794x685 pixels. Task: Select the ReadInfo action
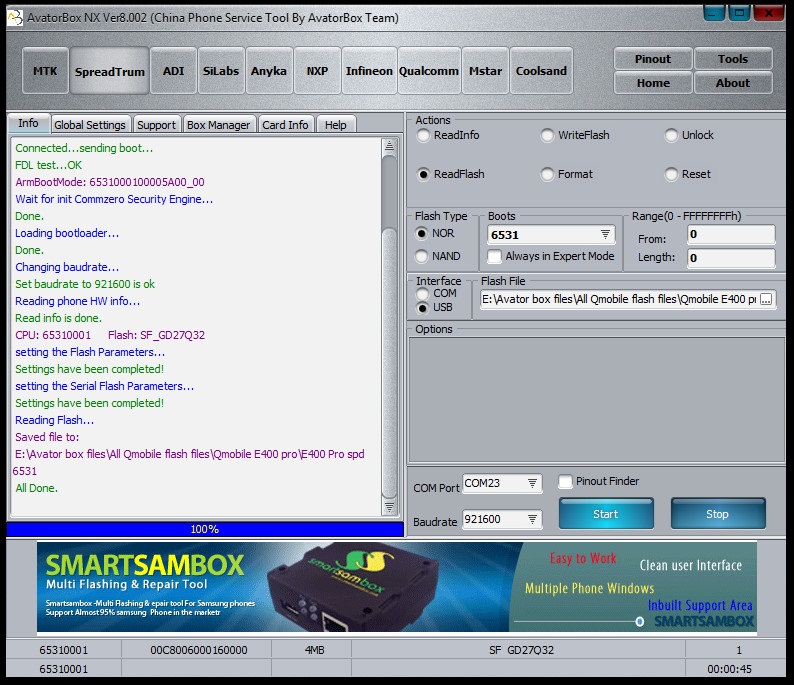pyautogui.click(x=449, y=135)
